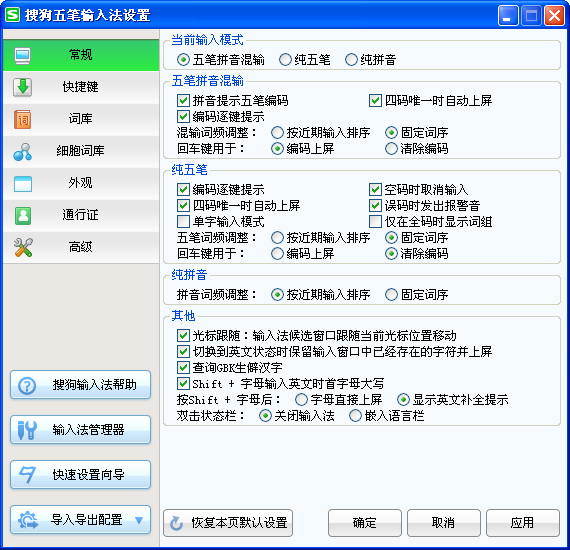Image resolution: width=570 pixels, height=550 pixels.
Task: Click the 确定 button
Action: coord(365,523)
